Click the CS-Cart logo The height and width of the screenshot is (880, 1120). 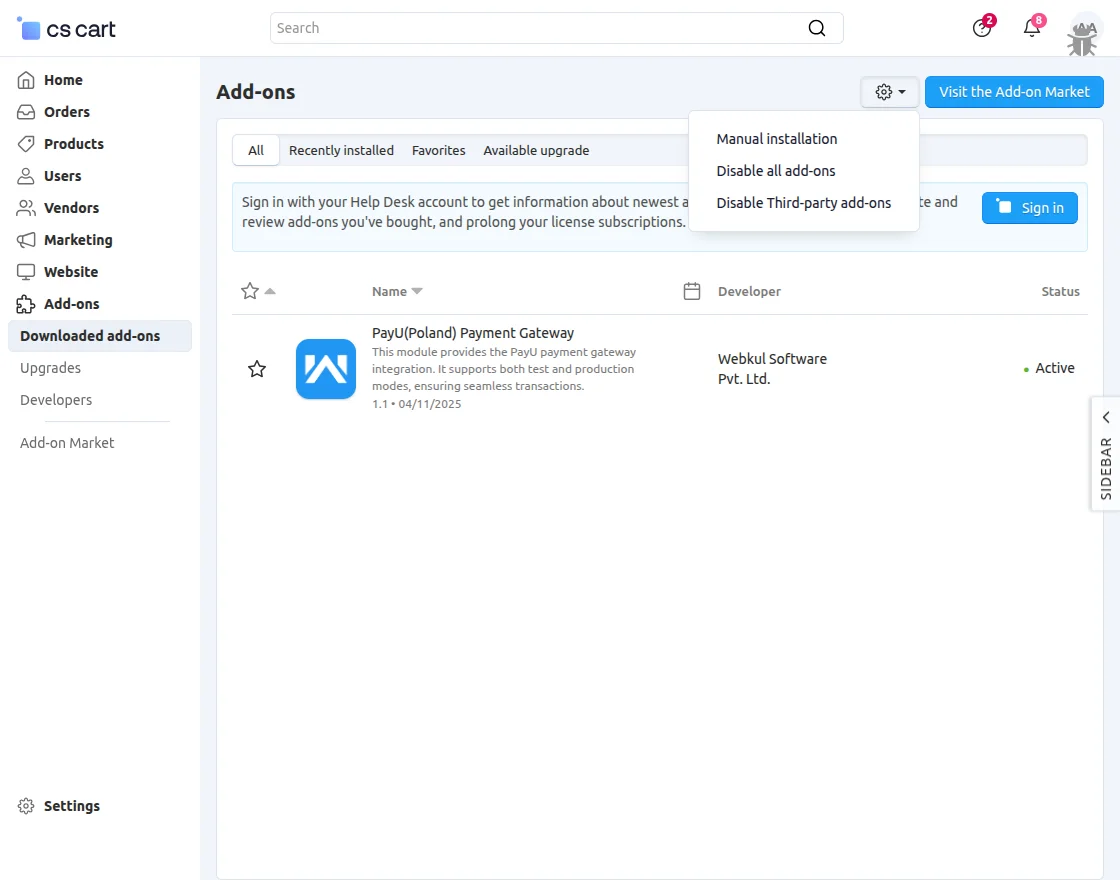pyautogui.click(x=67, y=29)
